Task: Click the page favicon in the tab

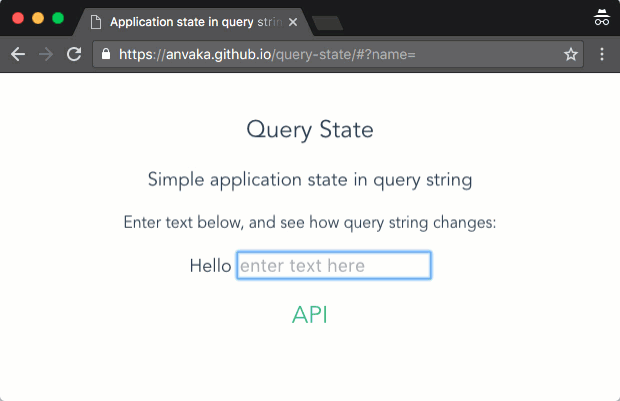Action: pos(96,21)
